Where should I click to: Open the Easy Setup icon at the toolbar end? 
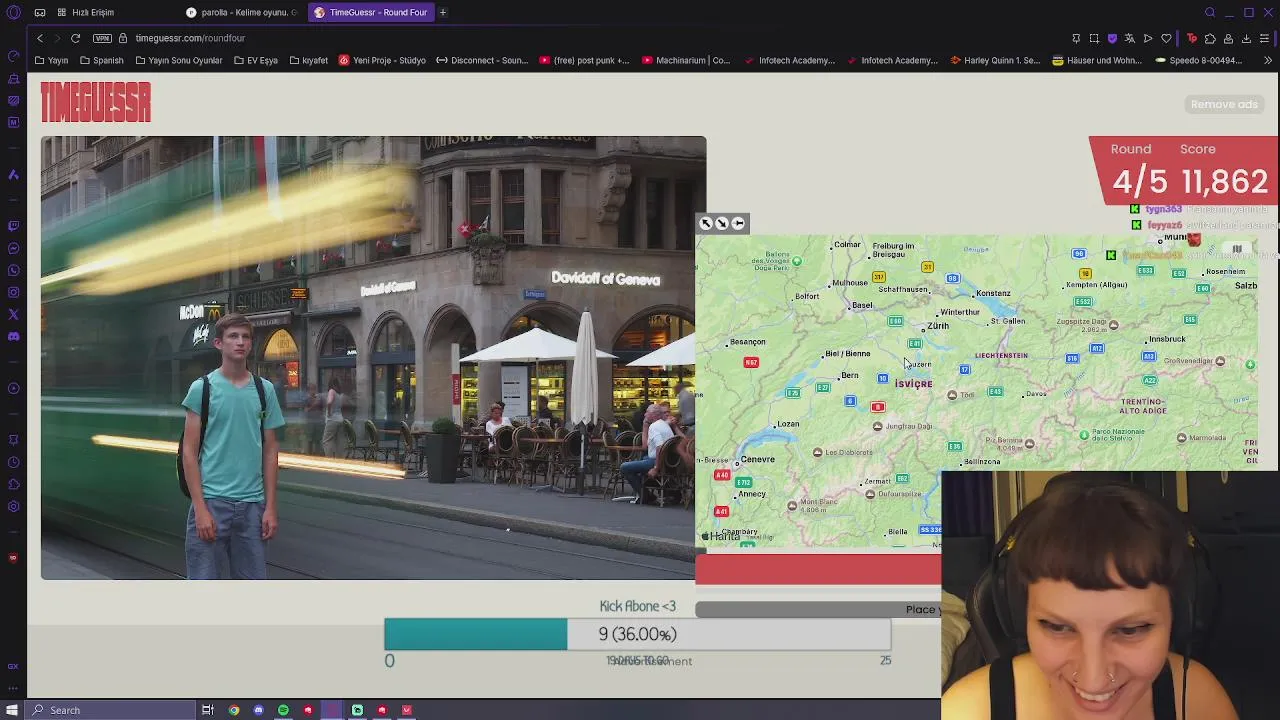tap(1265, 38)
